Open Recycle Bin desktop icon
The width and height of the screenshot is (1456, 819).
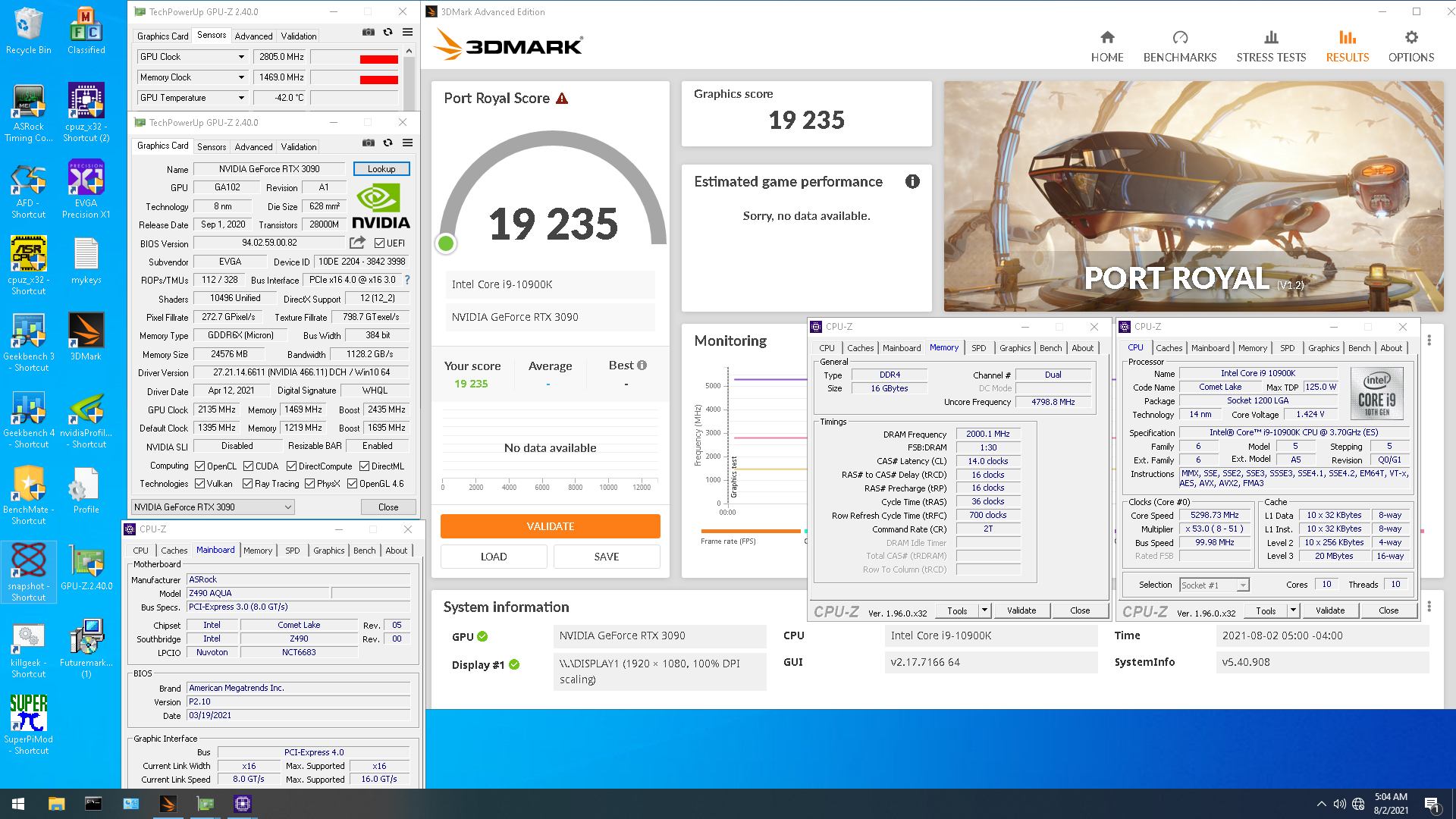[x=28, y=31]
